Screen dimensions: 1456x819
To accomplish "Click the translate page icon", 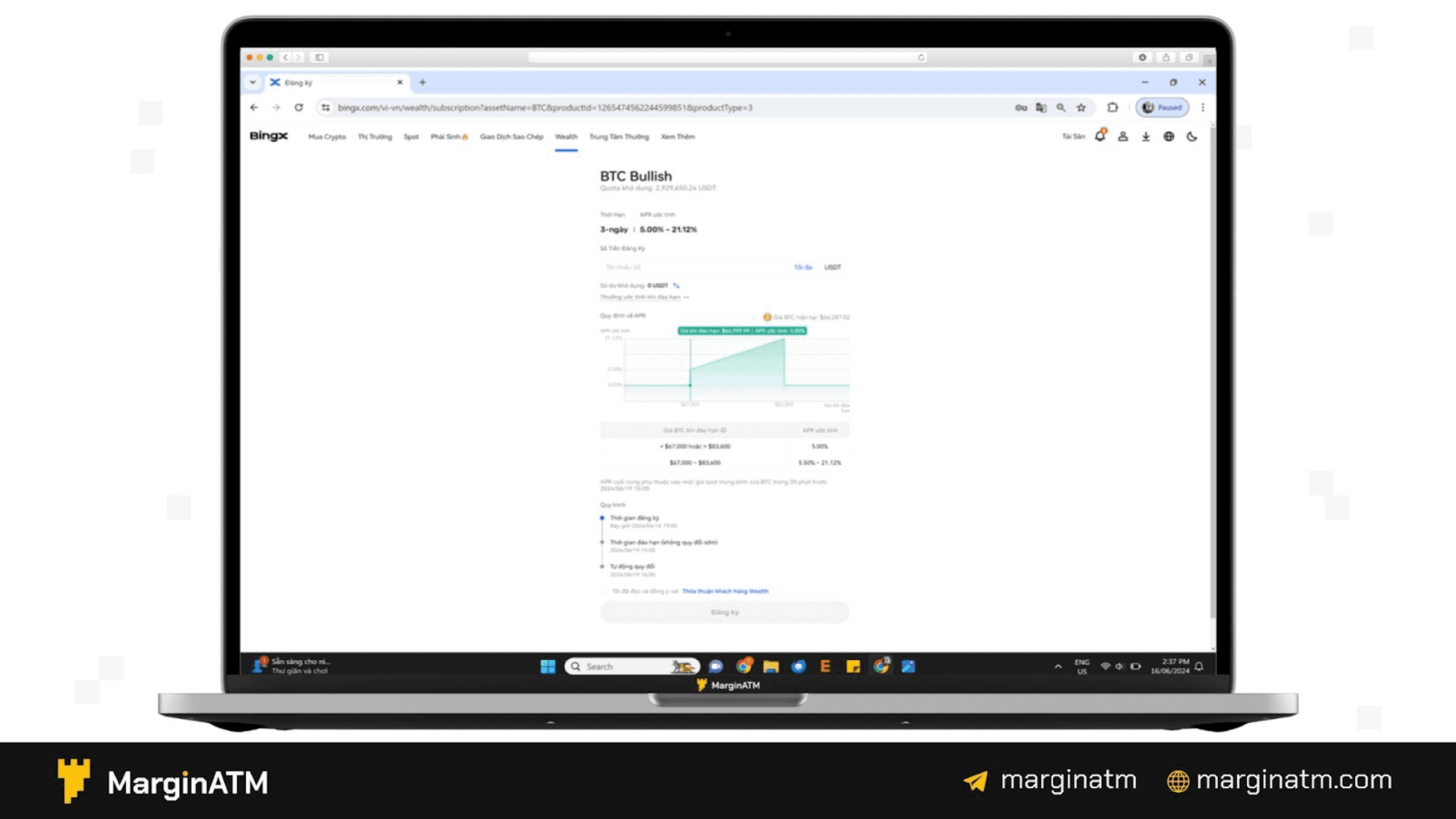I will [x=1041, y=107].
